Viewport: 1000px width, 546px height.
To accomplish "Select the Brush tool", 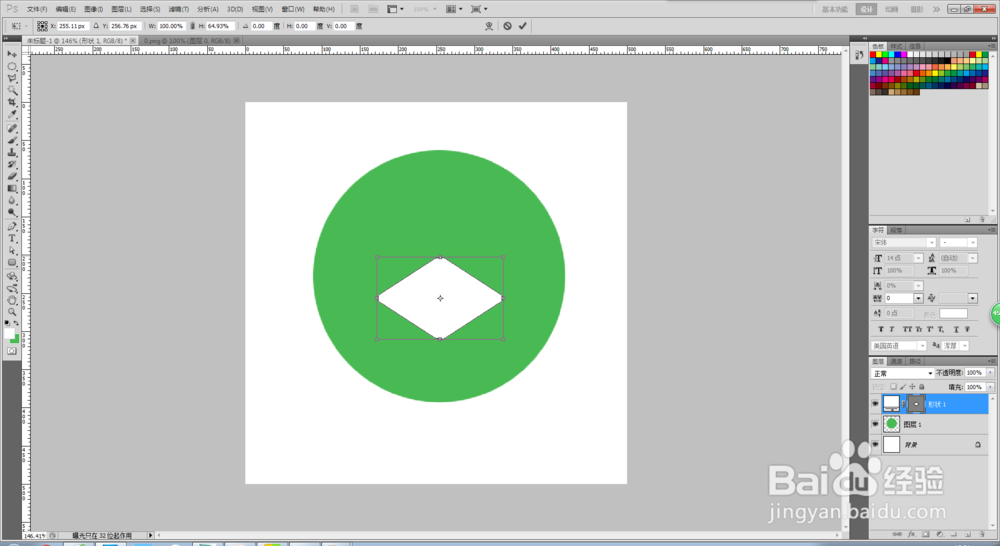I will [x=11, y=140].
